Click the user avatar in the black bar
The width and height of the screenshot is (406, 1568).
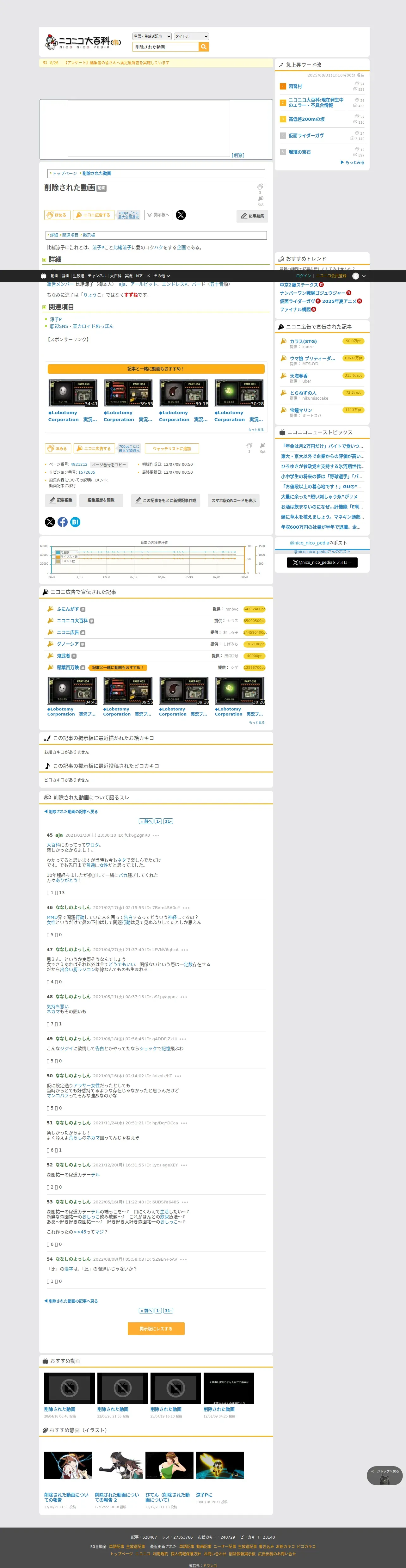pos(355,276)
